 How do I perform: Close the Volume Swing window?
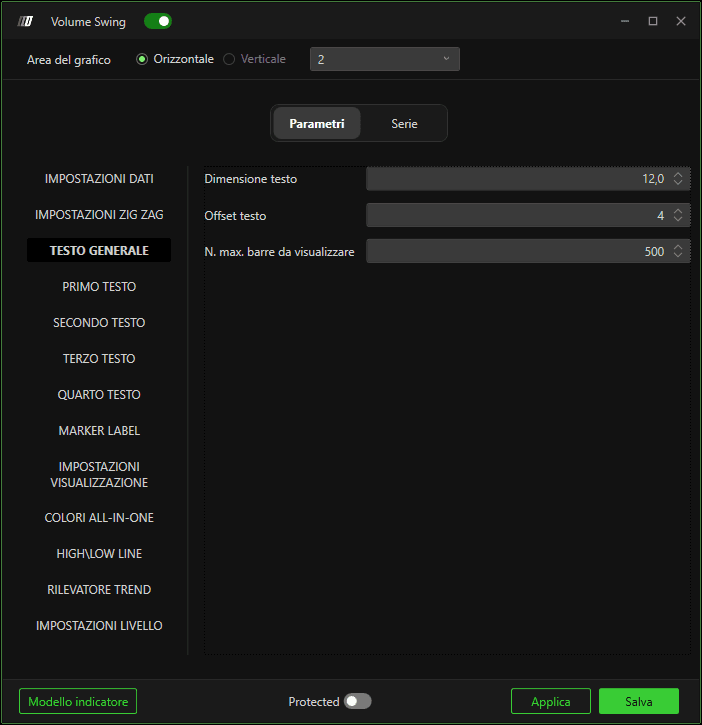(681, 21)
